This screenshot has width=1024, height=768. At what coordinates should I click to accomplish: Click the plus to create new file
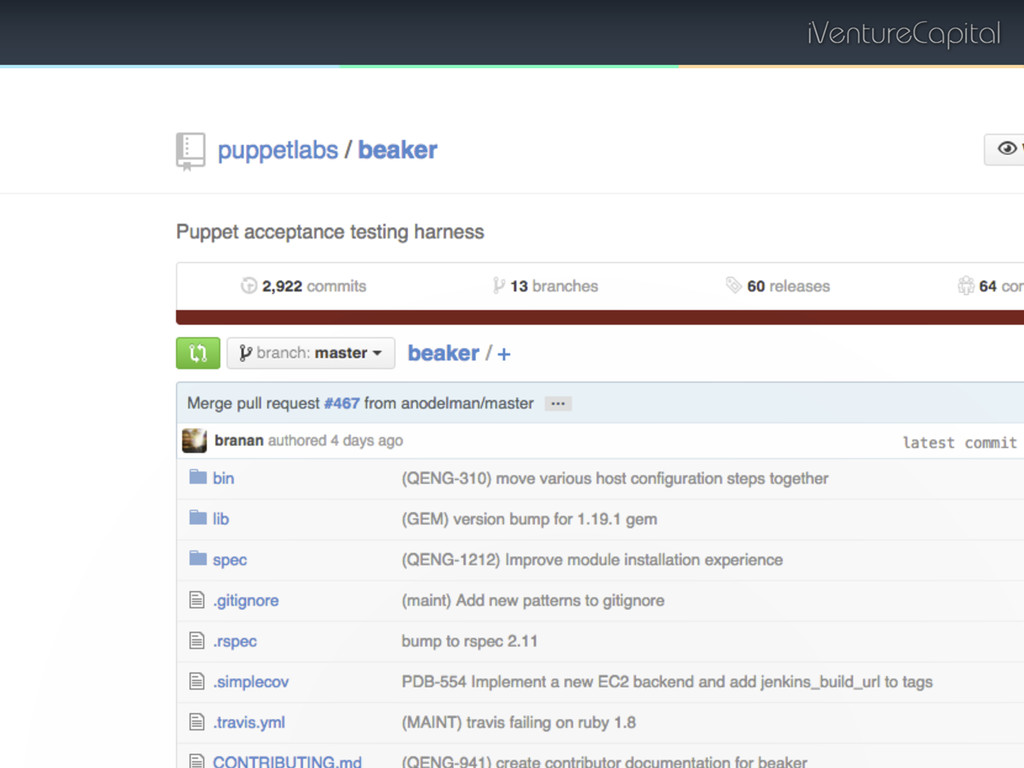(504, 355)
